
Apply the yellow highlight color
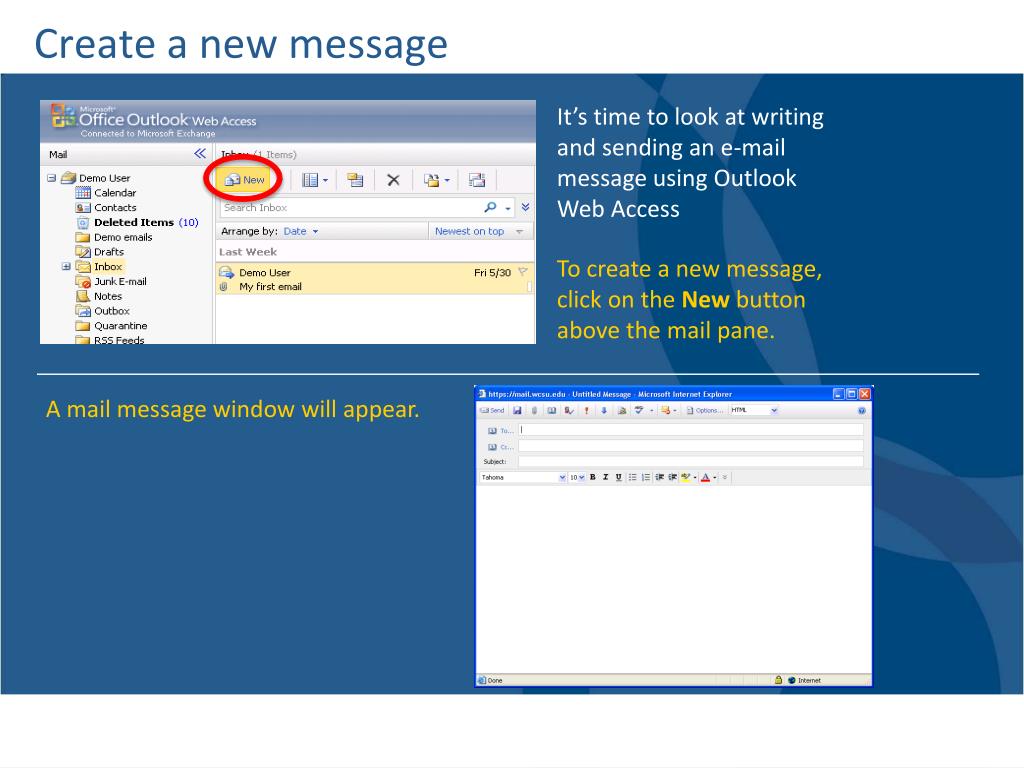(x=685, y=477)
